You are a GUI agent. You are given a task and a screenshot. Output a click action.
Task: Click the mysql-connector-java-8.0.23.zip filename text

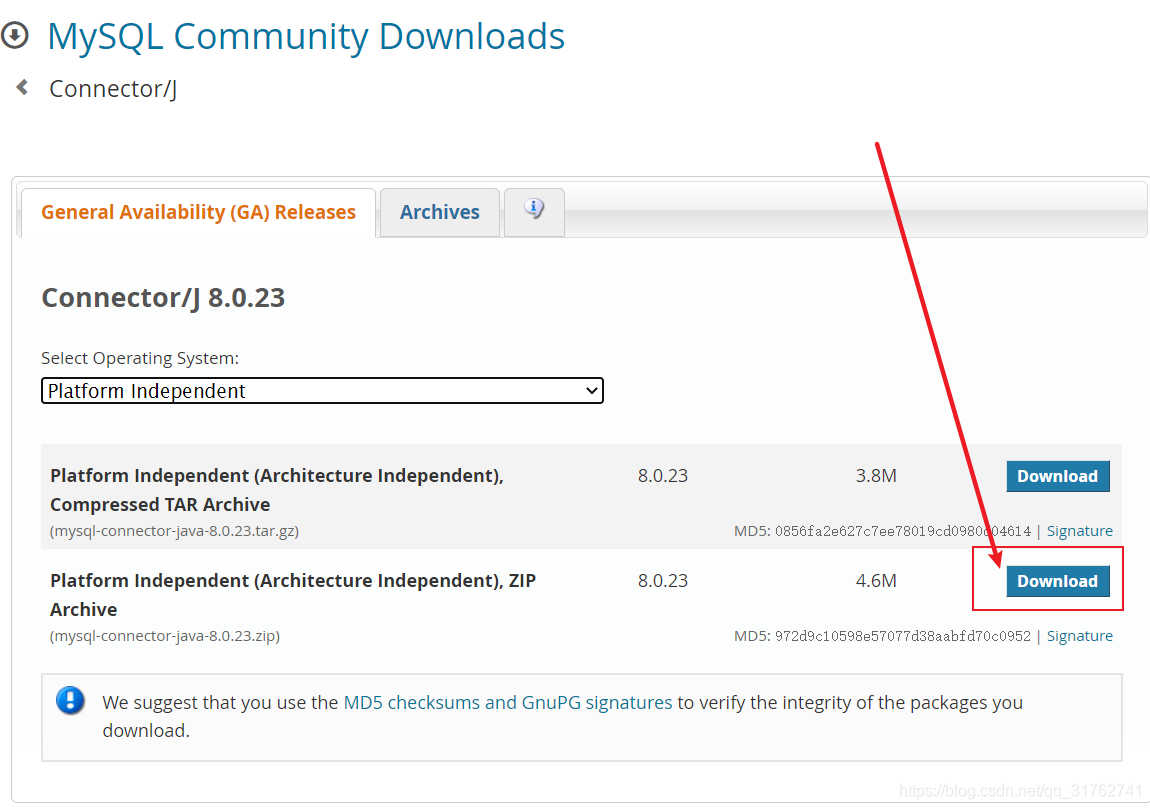pyautogui.click(x=165, y=636)
